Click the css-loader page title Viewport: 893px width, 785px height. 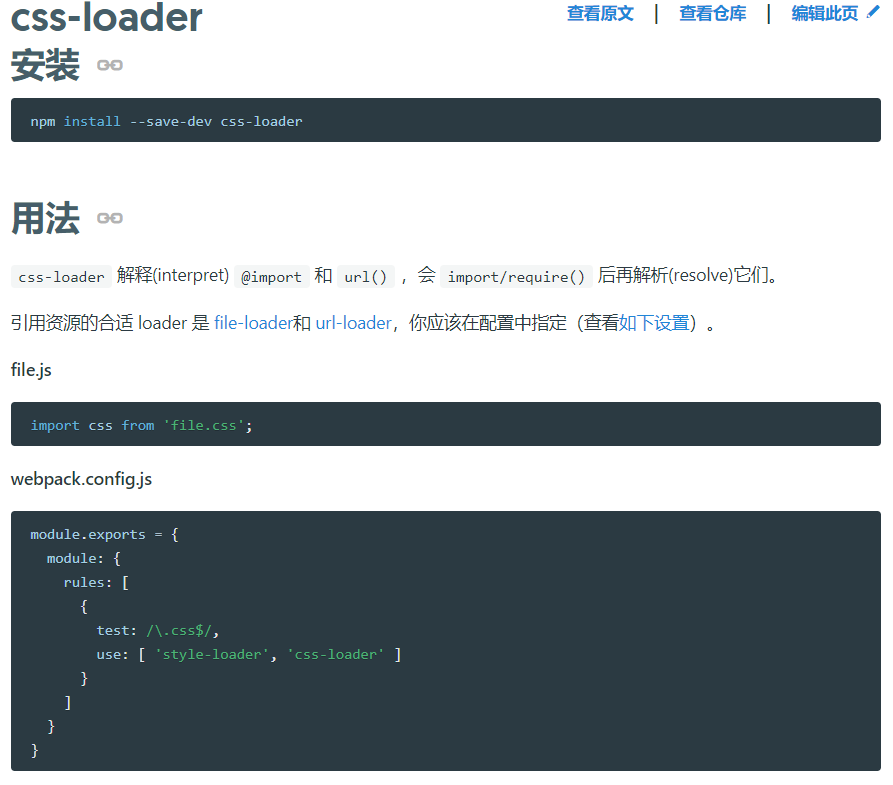tap(107, 18)
